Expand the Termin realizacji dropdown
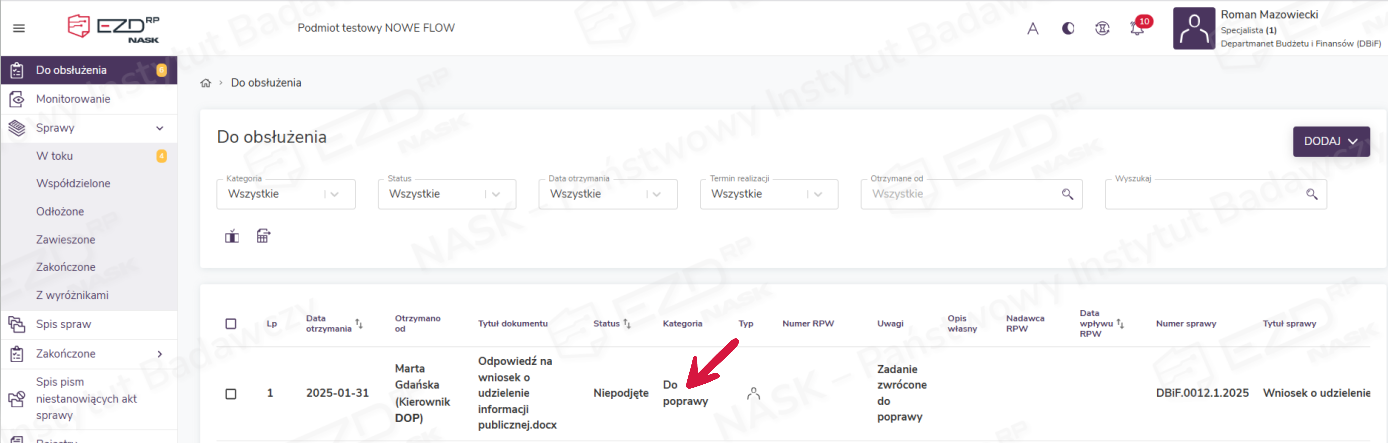 click(x=769, y=194)
